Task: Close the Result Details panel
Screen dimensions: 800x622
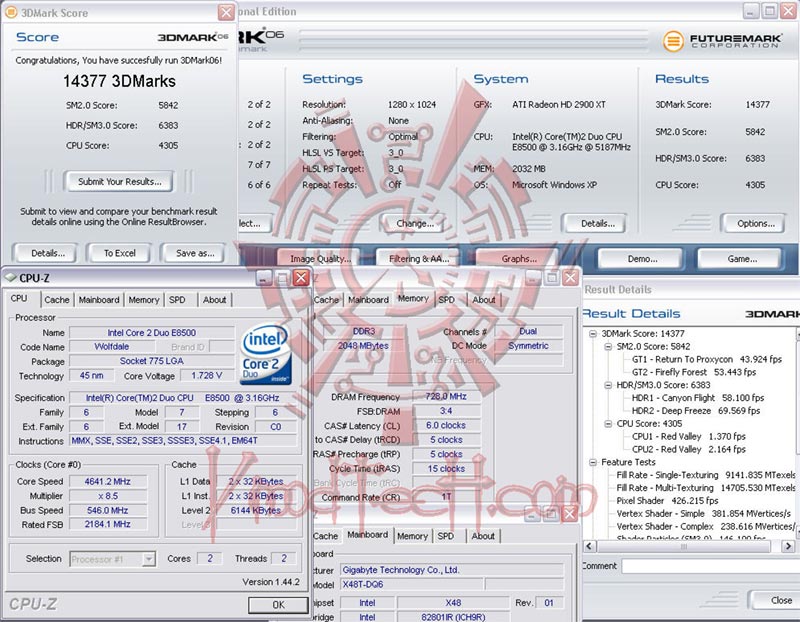Action: pyautogui.click(x=774, y=600)
